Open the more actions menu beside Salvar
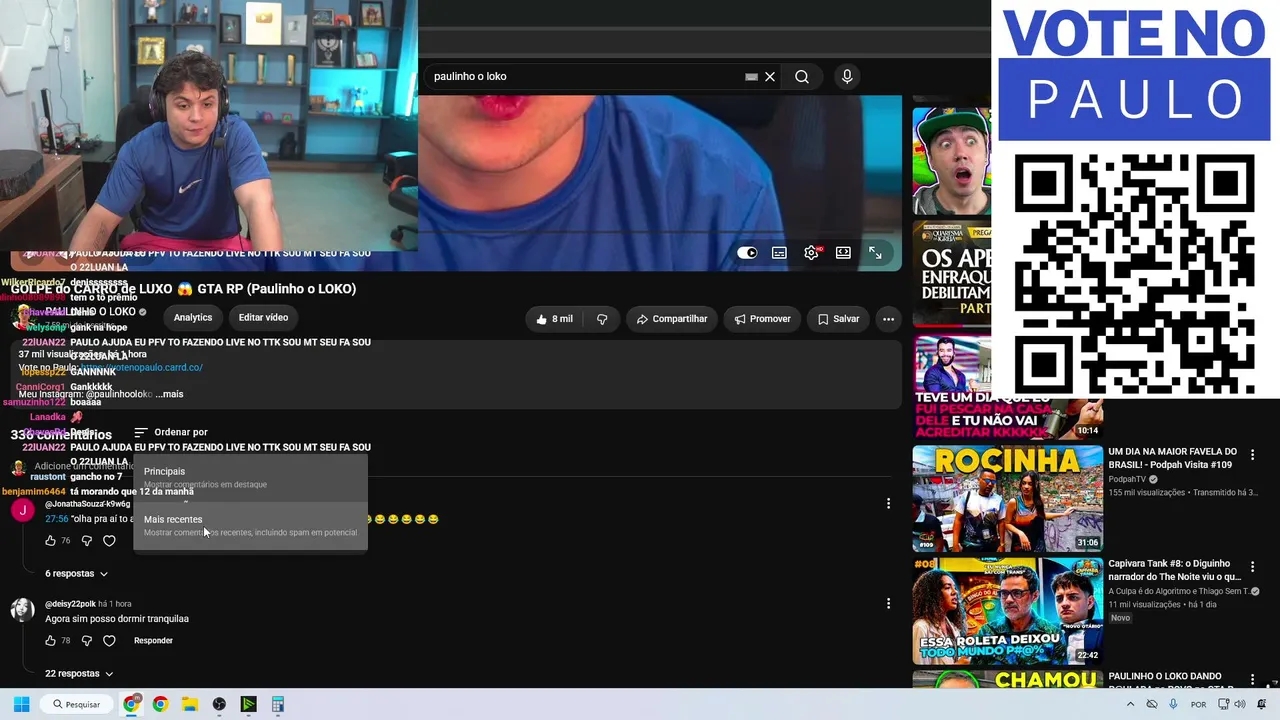The width and height of the screenshot is (1280, 720). [888, 319]
